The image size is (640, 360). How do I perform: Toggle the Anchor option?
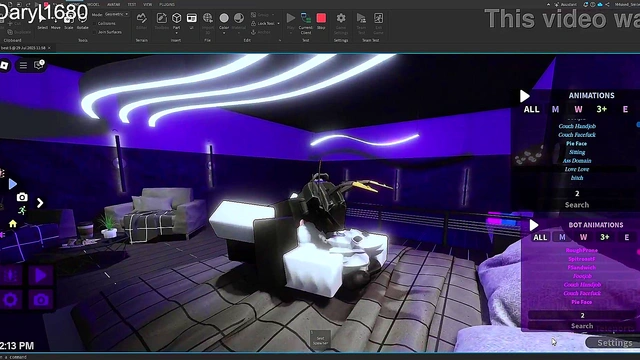click(260, 32)
